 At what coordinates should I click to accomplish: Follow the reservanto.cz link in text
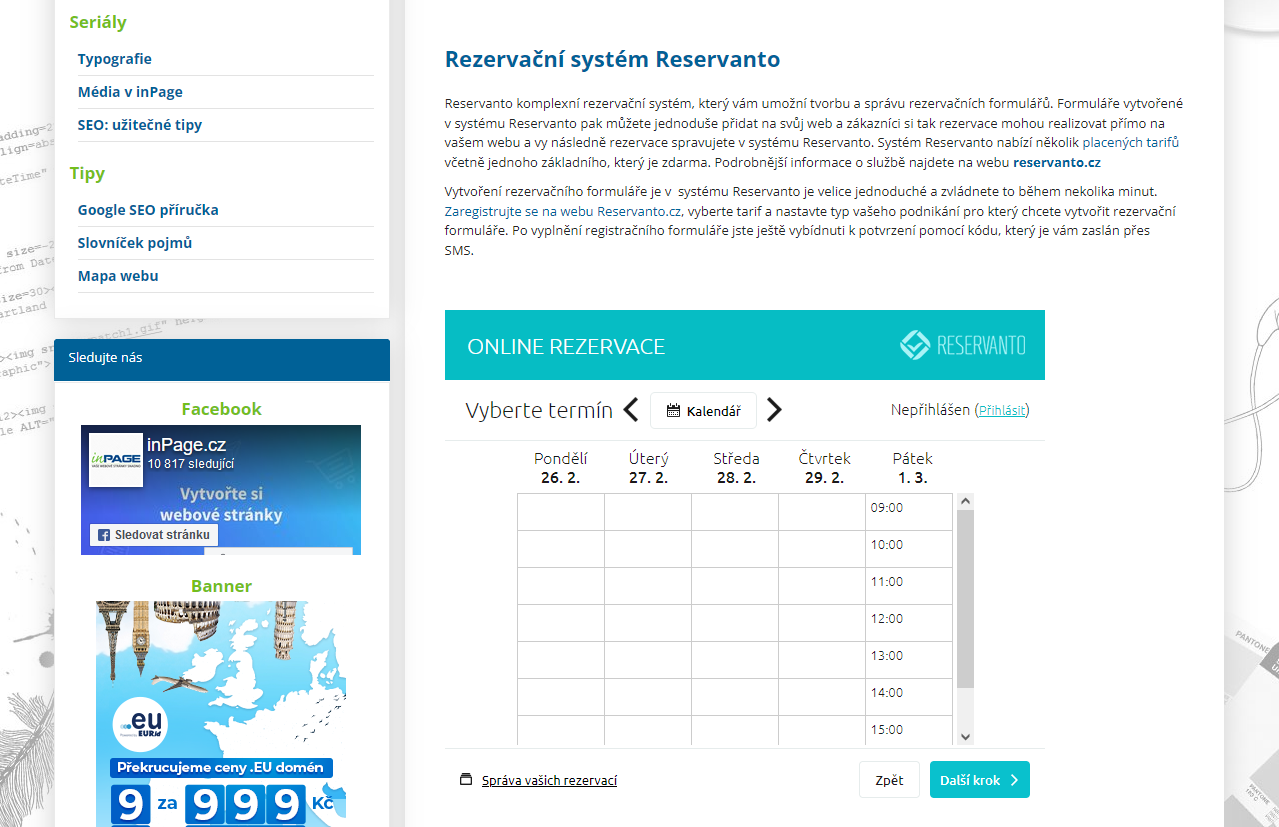point(1056,161)
